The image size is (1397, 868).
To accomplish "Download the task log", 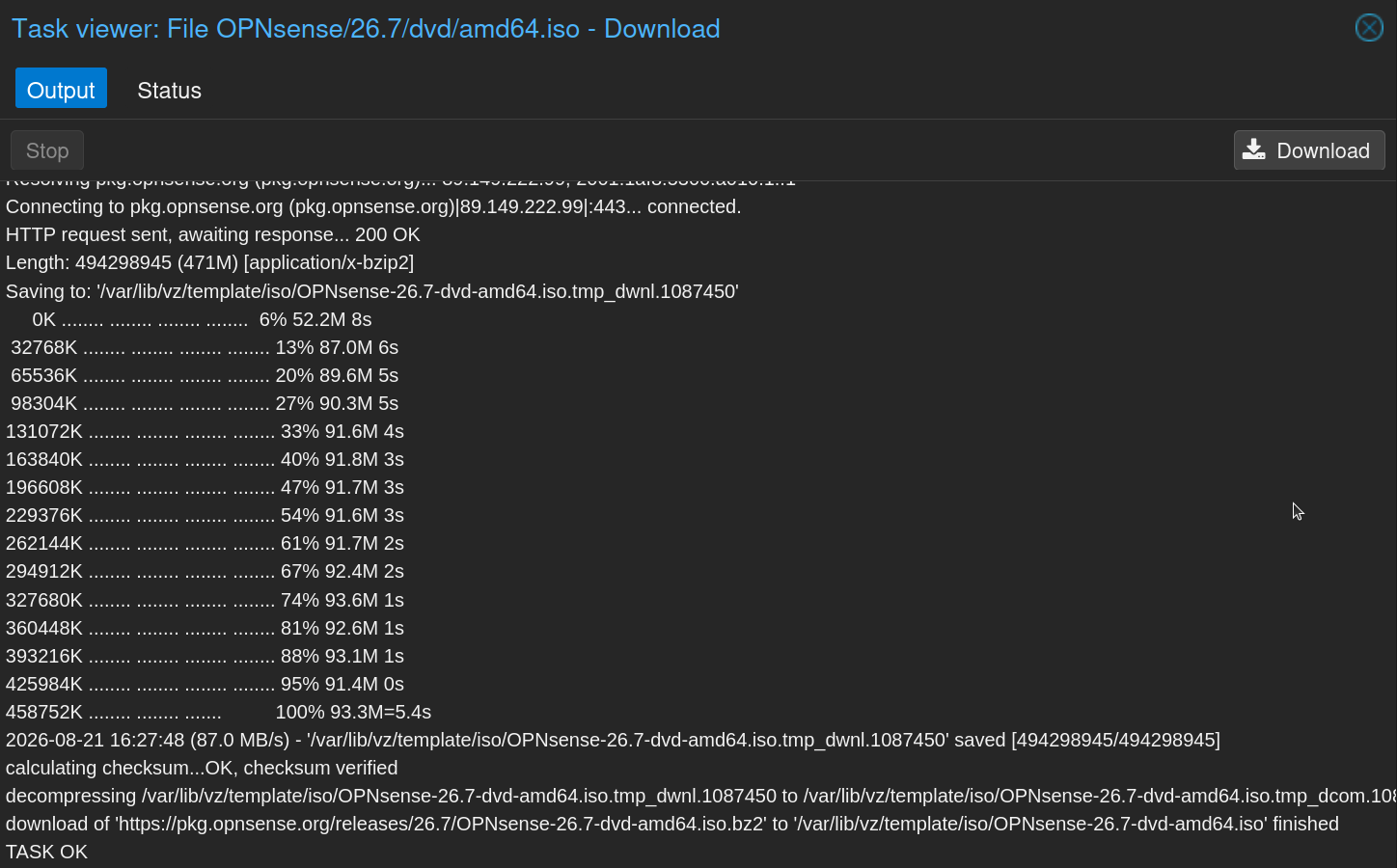I will (1309, 150).
